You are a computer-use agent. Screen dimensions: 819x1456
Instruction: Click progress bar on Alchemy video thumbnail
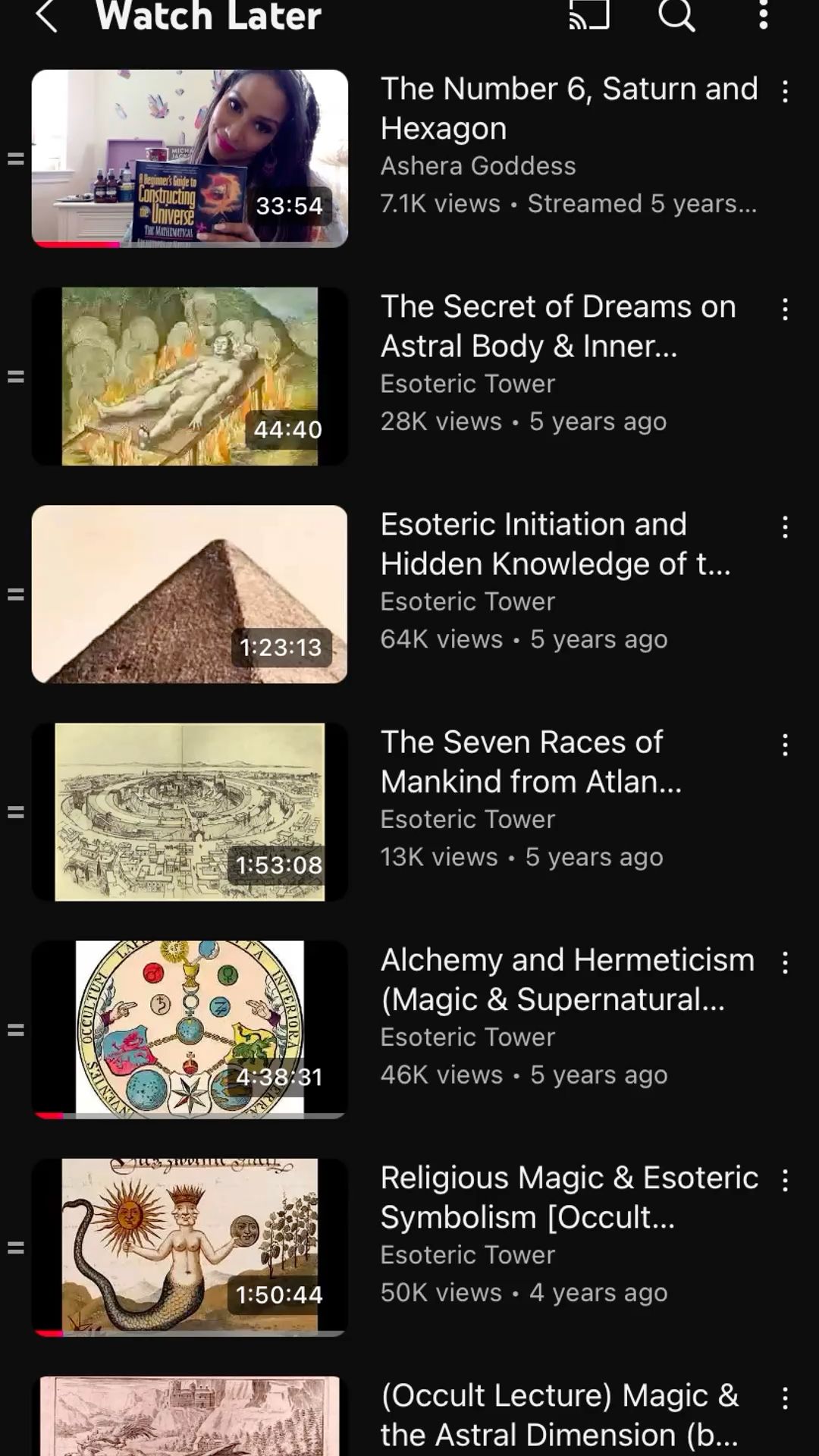pyautogui.click(x=190, y=1116)
